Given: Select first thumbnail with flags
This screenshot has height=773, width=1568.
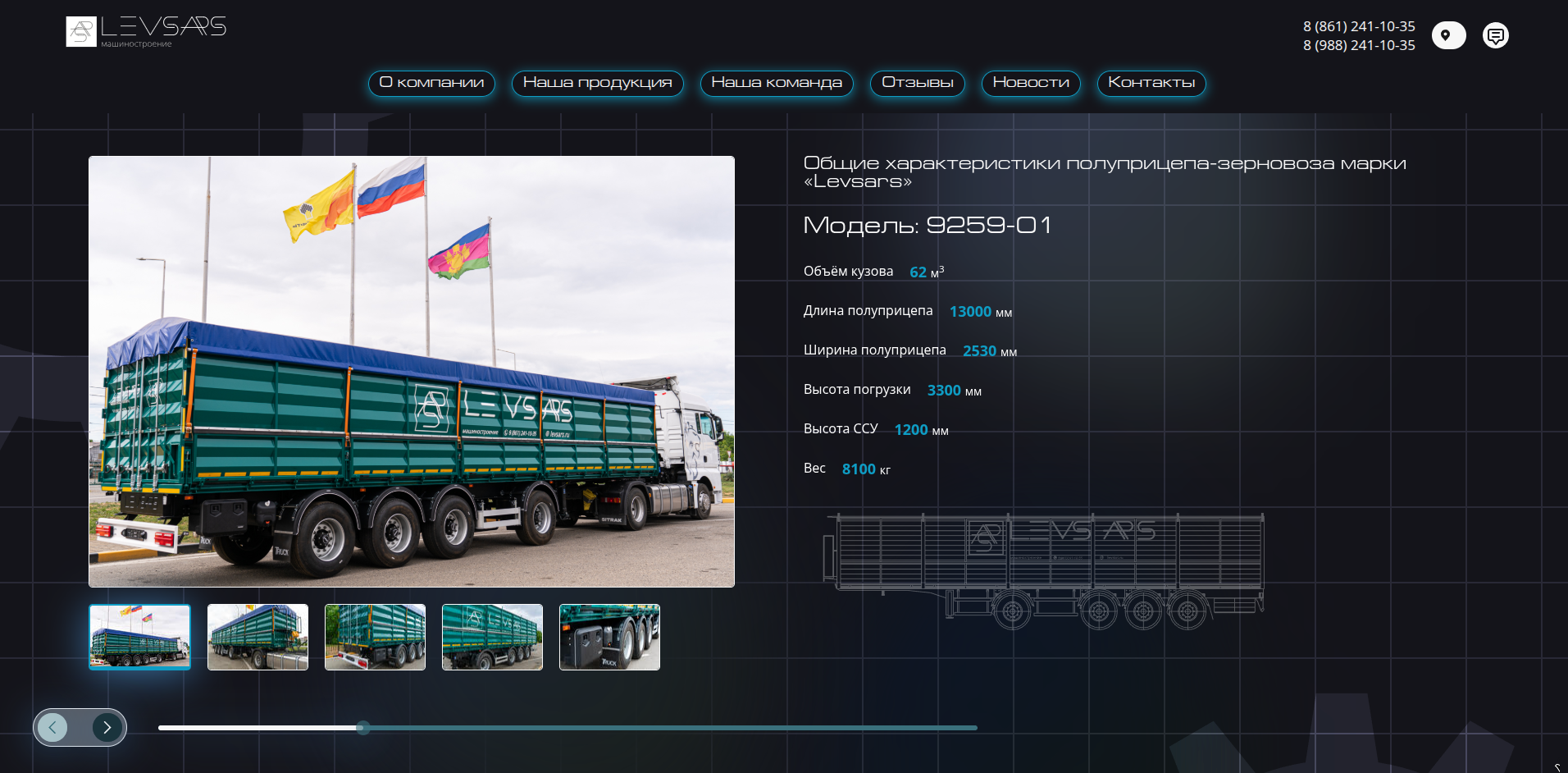Looking at the screenshot, I should point(139,638).
